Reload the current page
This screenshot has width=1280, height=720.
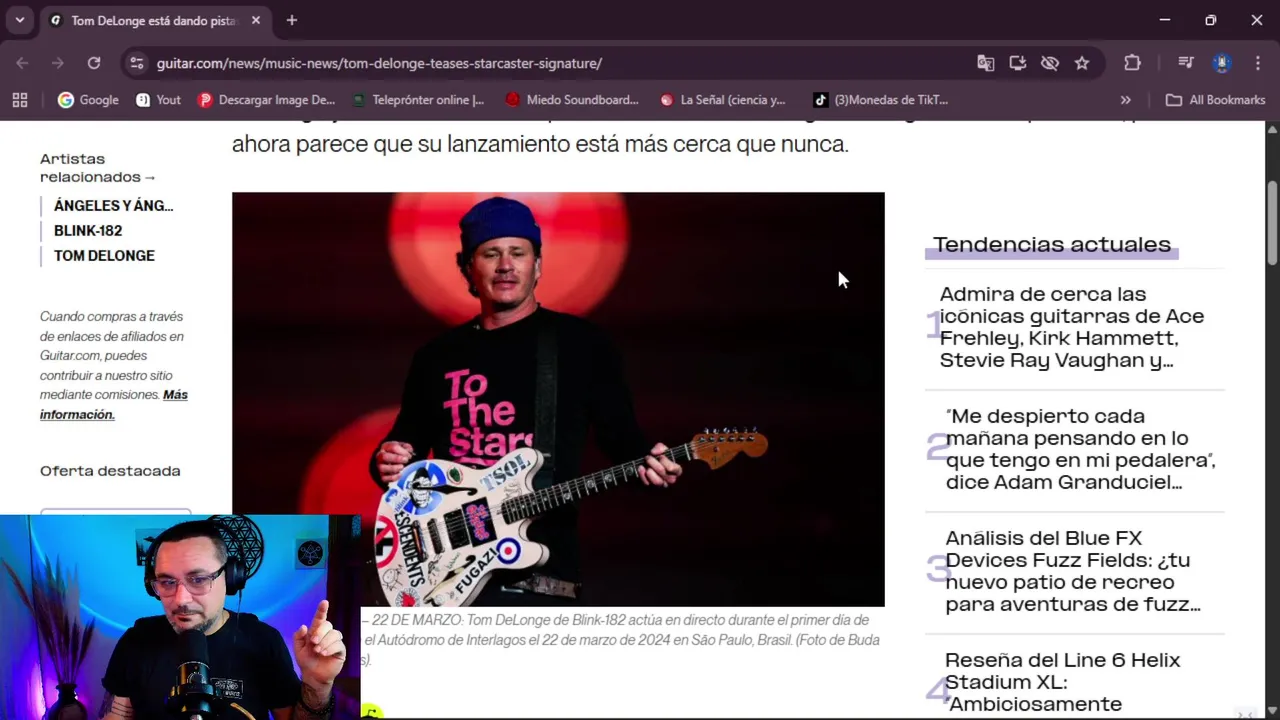(94, 63)
